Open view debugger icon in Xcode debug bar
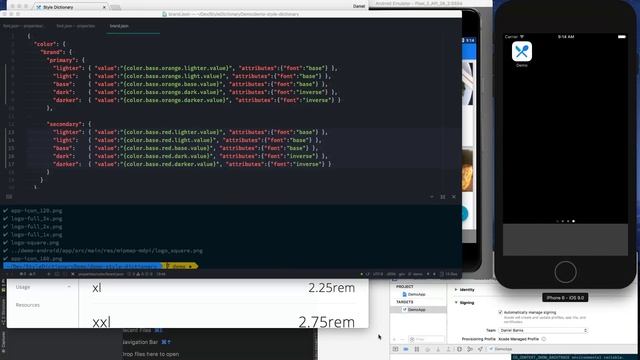The height and width of the screenshot is (360, 640). [459, 349]
